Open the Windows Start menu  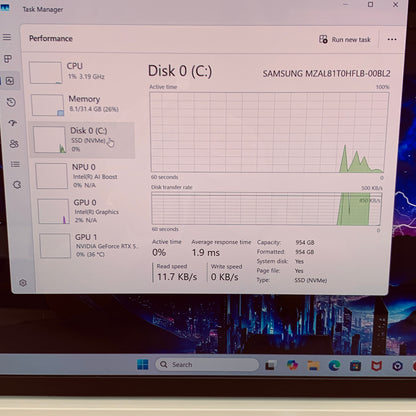[x=143, y=364]
